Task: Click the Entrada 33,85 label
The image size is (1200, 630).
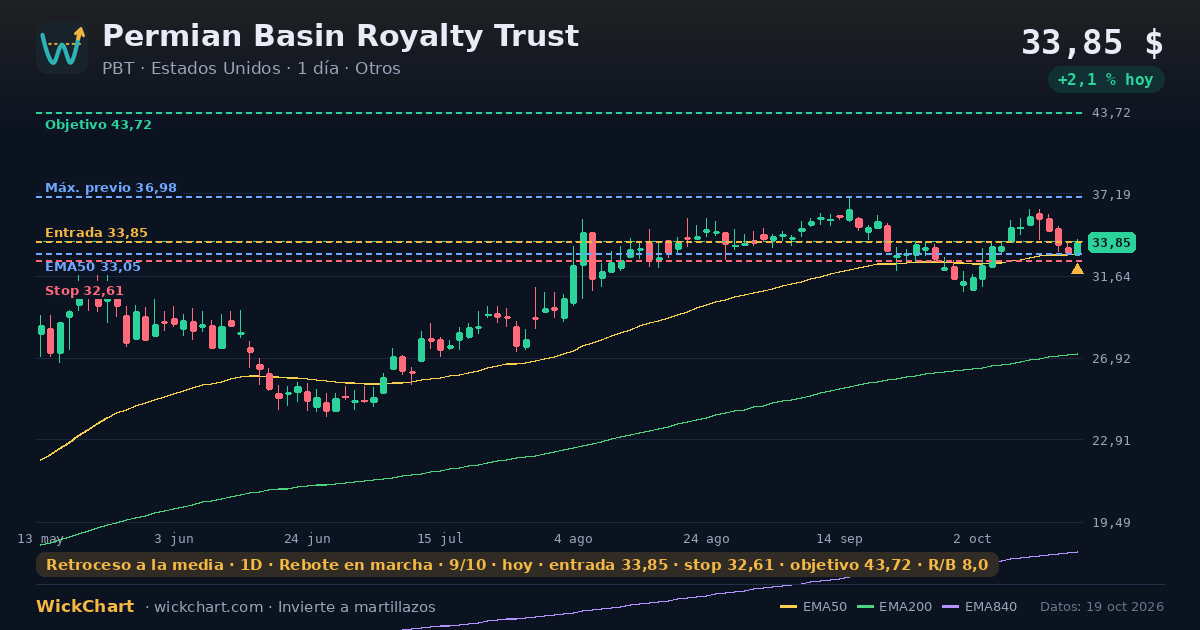Action: (x=96, y=233)
